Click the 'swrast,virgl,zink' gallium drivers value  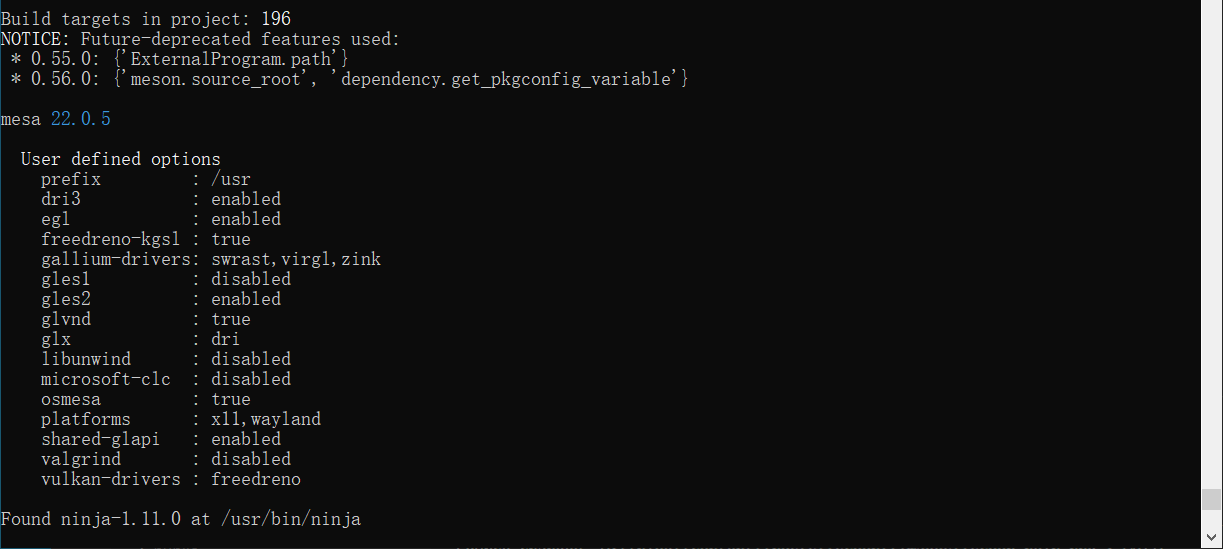click(x=296, y=259)
